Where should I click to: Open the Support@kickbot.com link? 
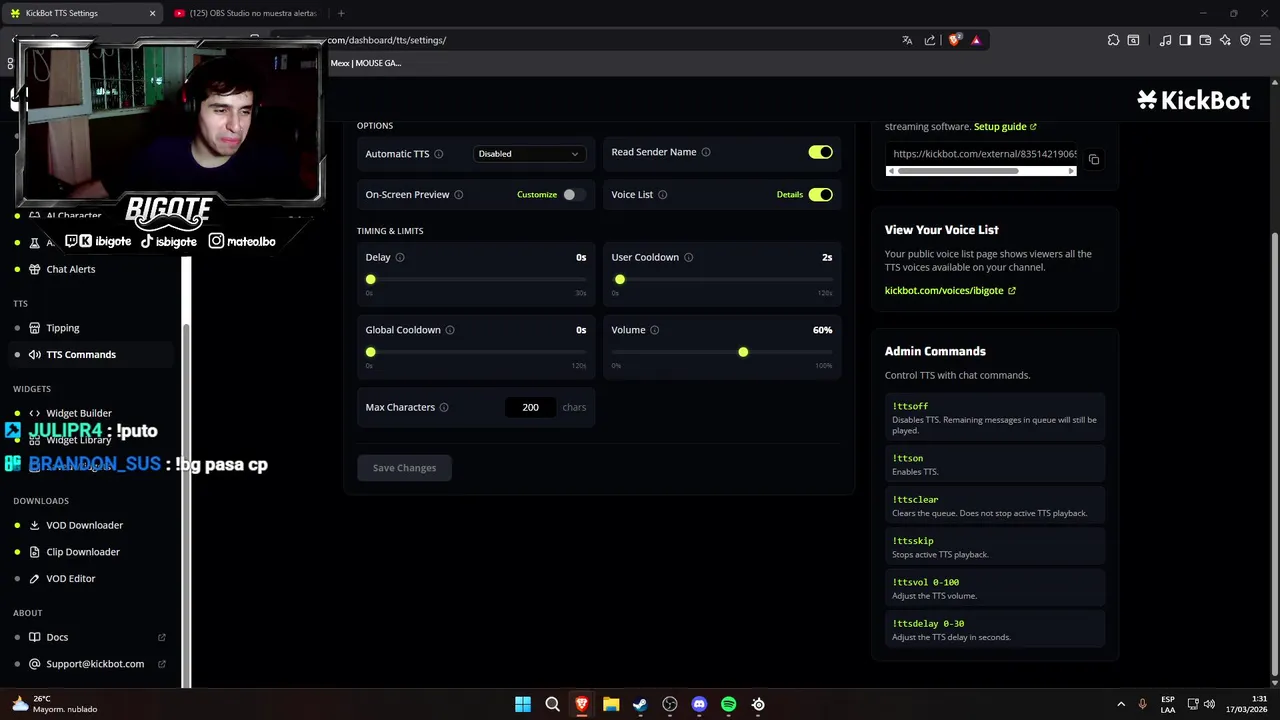click(x=95, y=664)
